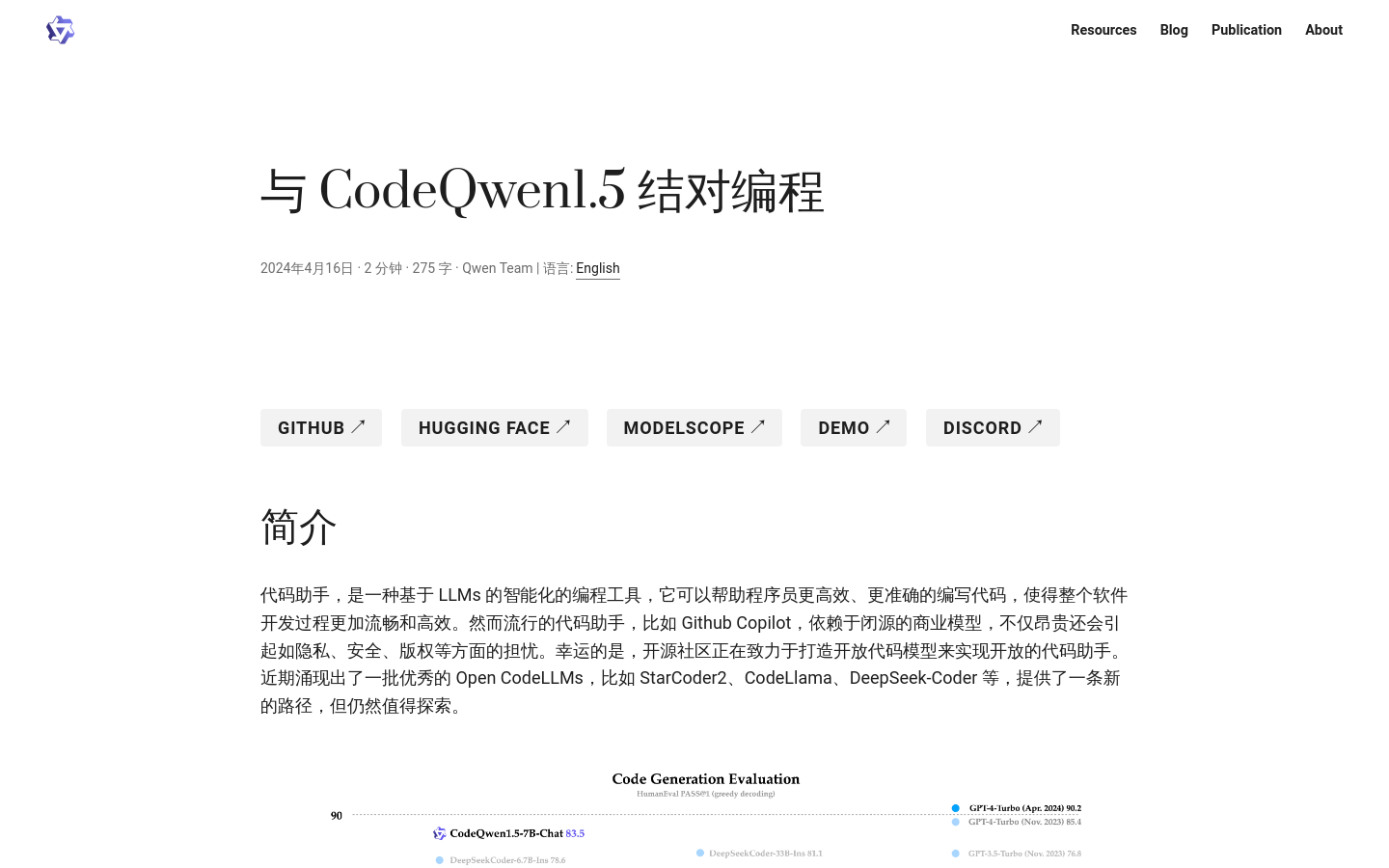
Task: Click the arrow icon on the DEMO button
Action: tap(884, 425)
